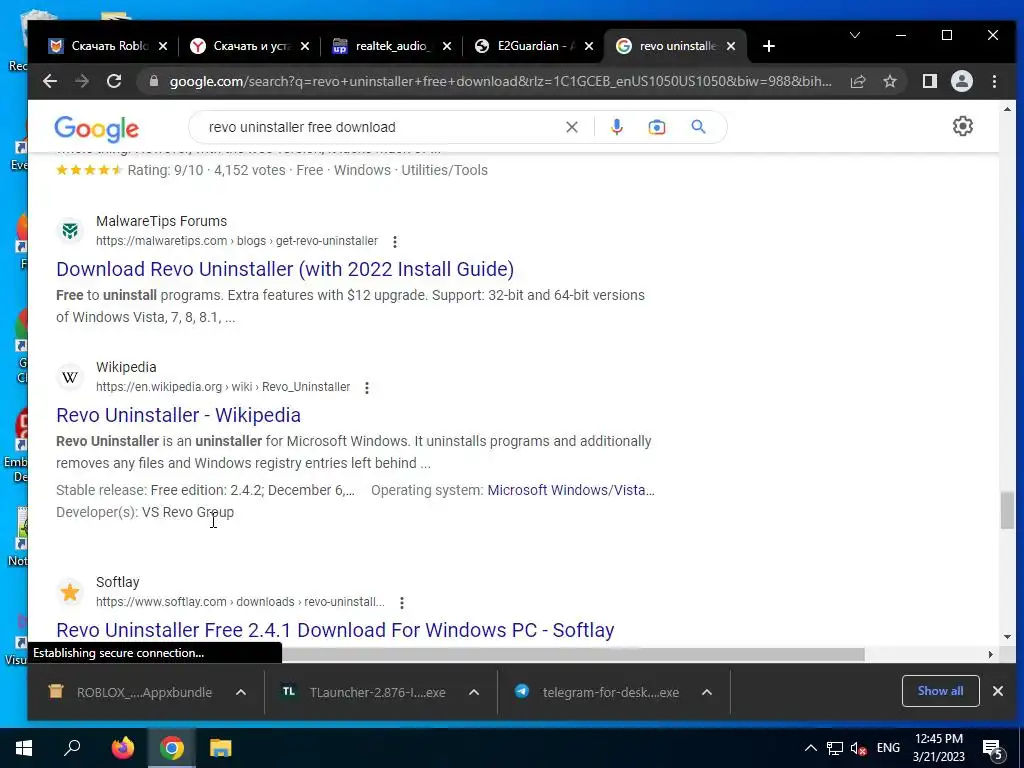Image resolution: width=1024 pixels, height=768 pixels.
Task: Open Google quick settings gear
Action: (x=963, y=126)
